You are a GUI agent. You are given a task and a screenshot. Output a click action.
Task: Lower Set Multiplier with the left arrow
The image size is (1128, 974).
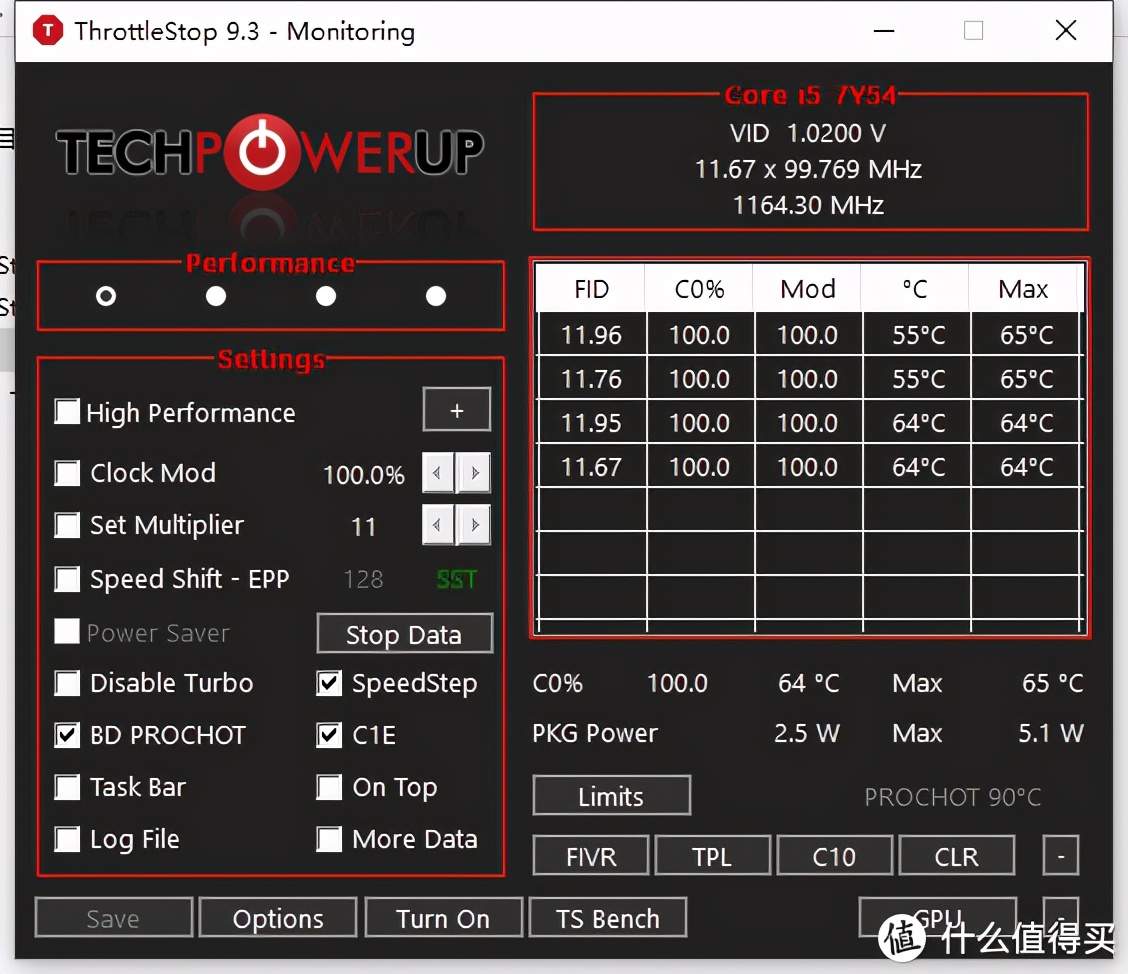[x=437, y=525]
